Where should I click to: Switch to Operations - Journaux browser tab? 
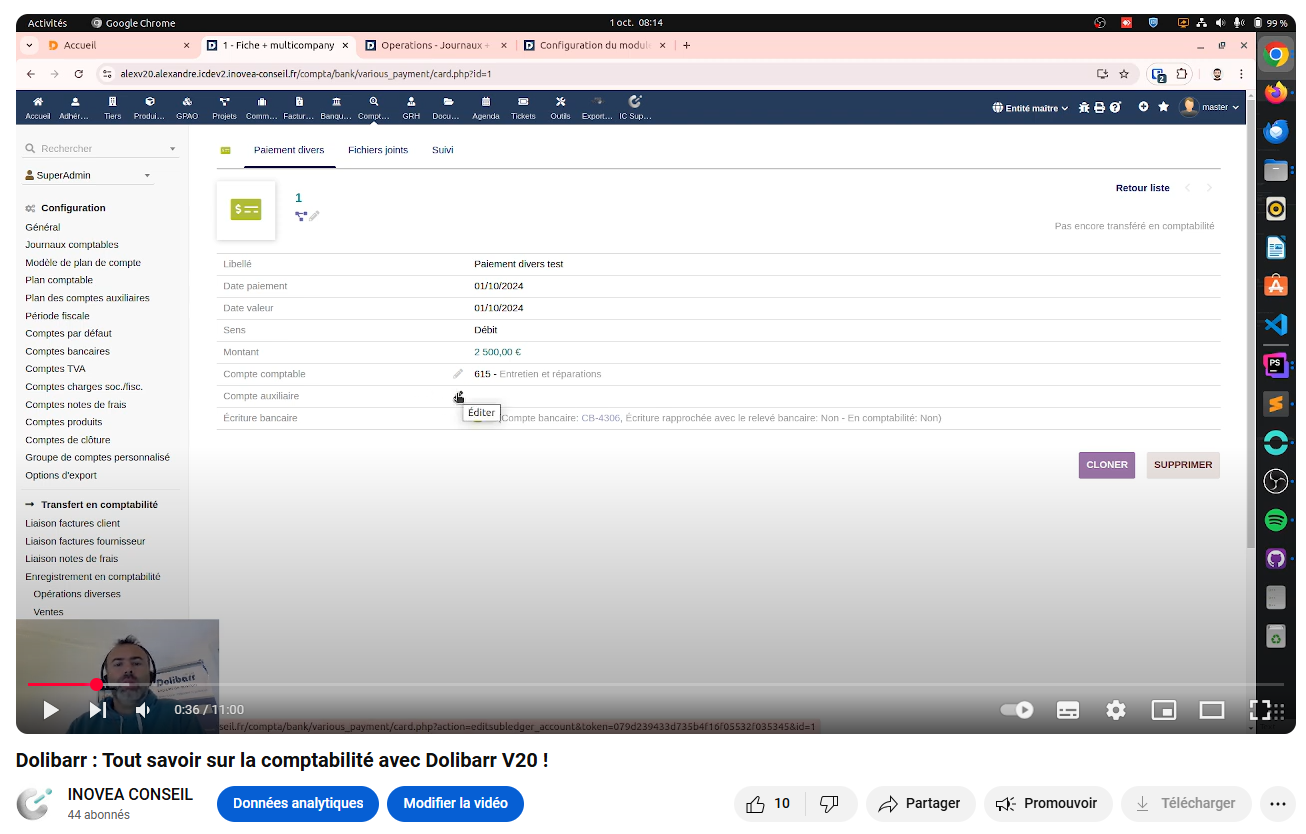click(435, 45)
